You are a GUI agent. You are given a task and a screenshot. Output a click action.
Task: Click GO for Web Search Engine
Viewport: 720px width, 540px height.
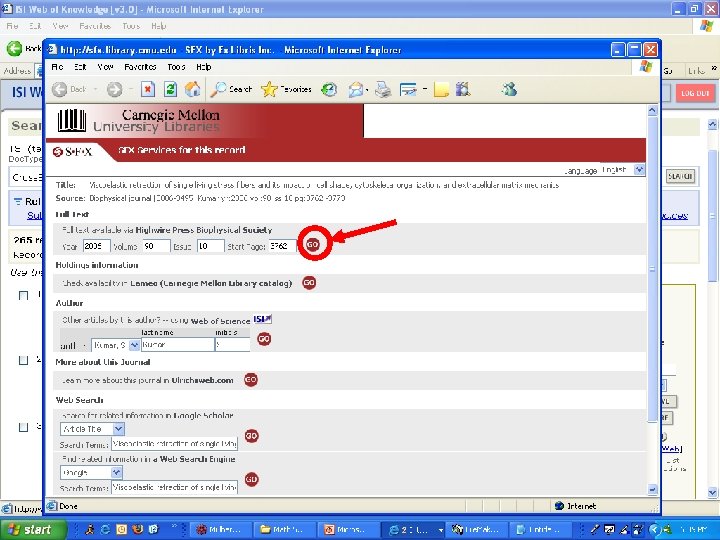coord(251,479)
